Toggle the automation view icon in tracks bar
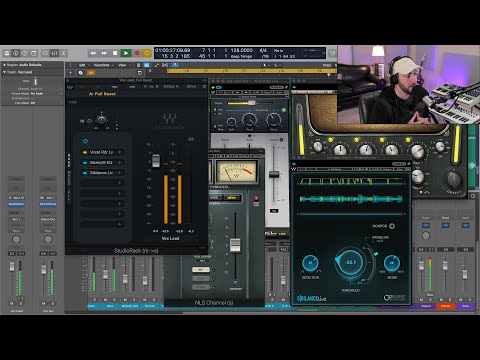This screenshot has width=480, height=360. point(156,65)
